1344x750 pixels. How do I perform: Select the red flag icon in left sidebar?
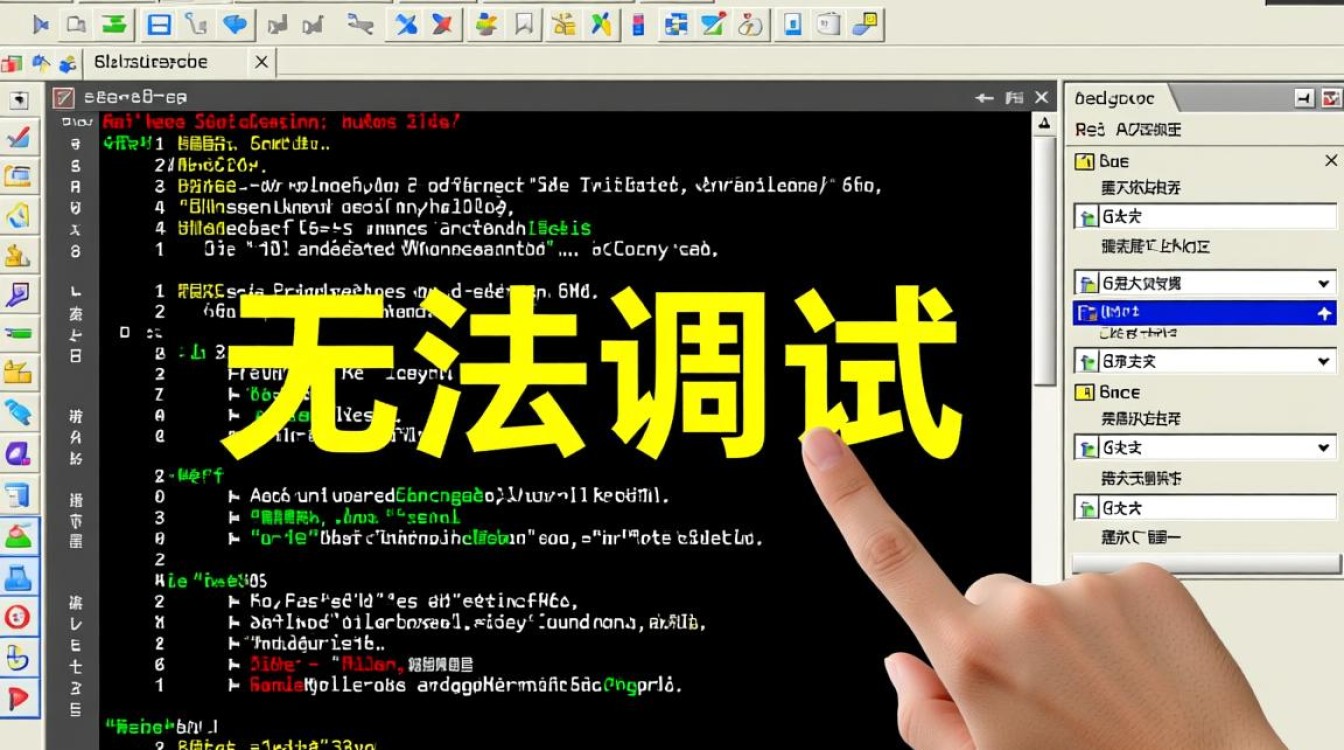click(x=18, y=697)
